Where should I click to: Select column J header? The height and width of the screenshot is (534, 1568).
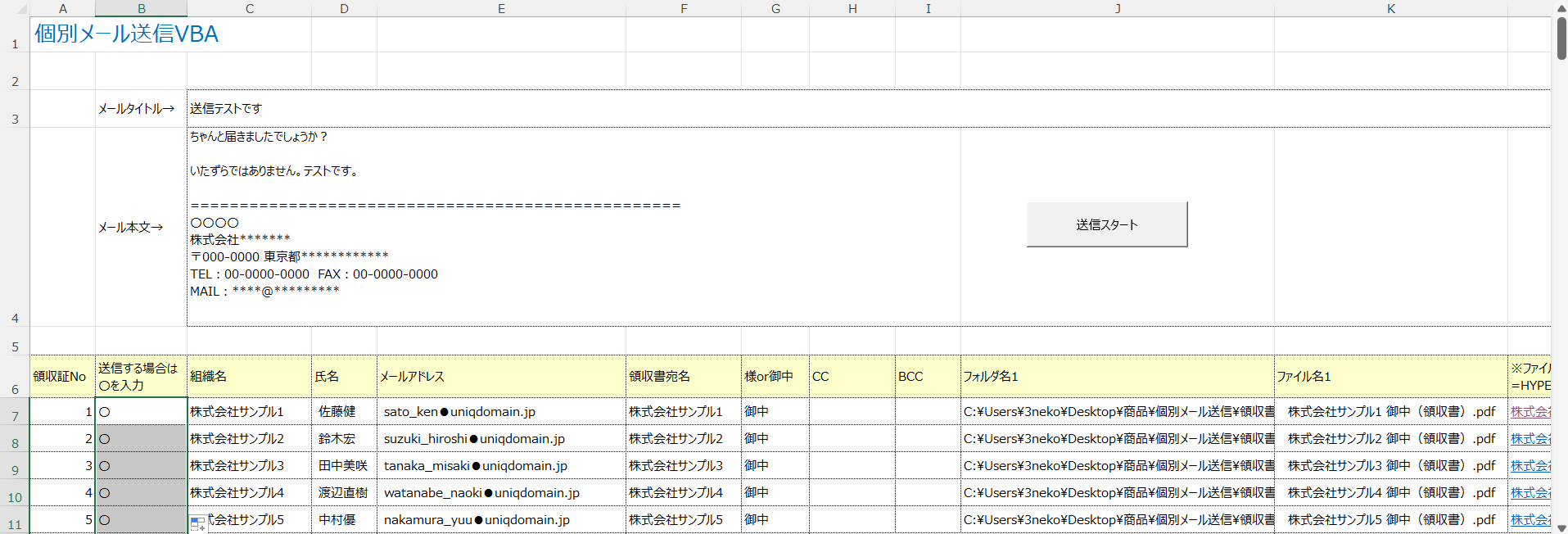pyautogui.click(x=1117, y=8)
